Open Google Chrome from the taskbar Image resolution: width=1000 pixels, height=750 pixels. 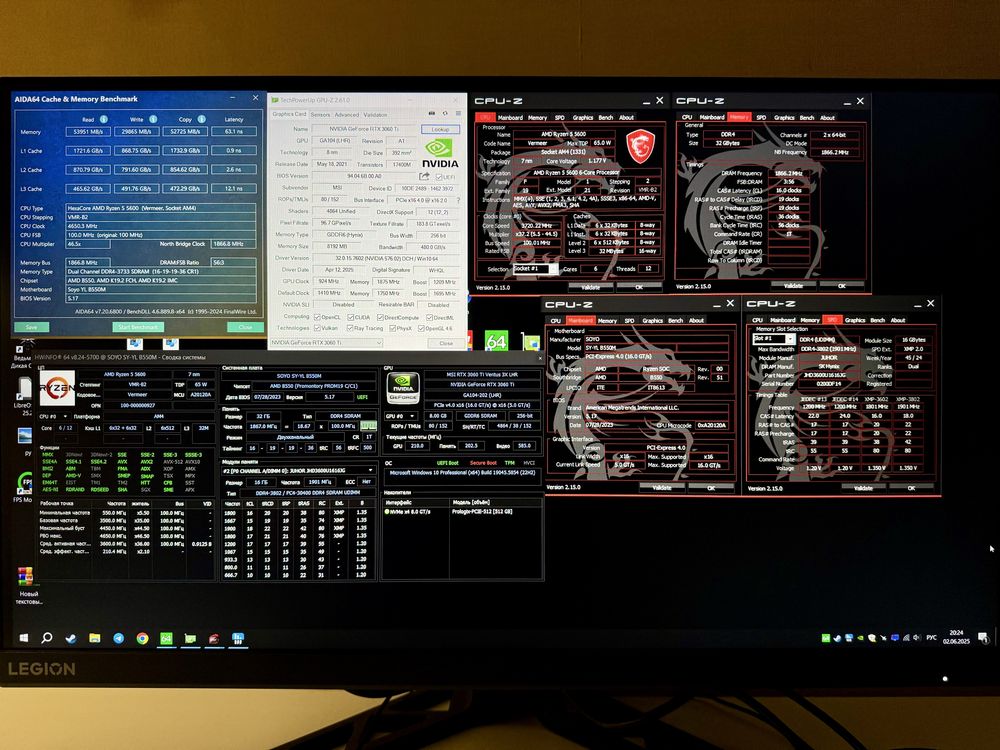coord(142,638)
